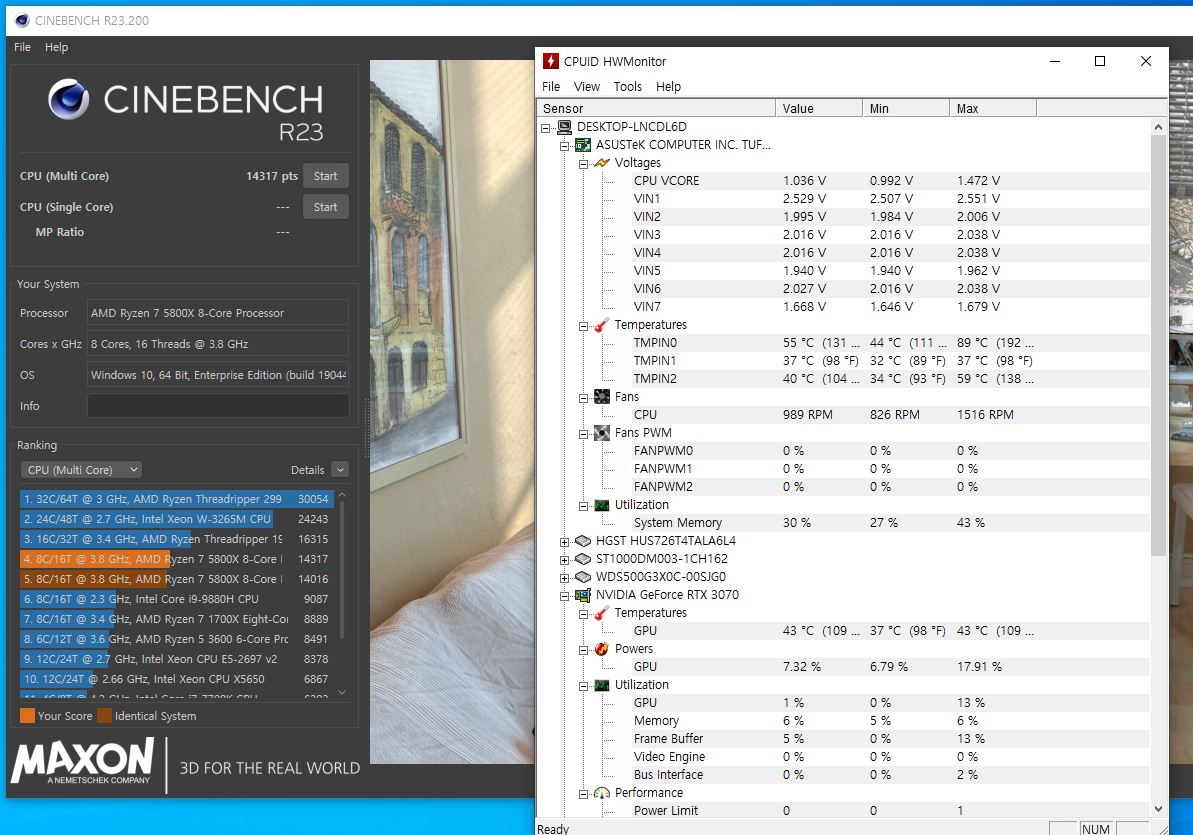Click the GPU Powers flame icon
Image resolution: width=1193 pixels, height=835 pixels.
point(602,649)
